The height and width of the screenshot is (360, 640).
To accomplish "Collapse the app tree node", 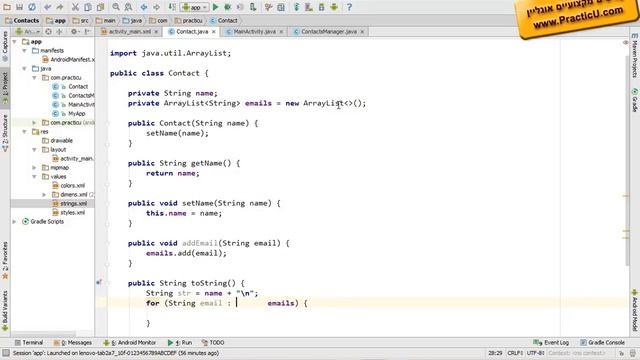I will point(15,42).
